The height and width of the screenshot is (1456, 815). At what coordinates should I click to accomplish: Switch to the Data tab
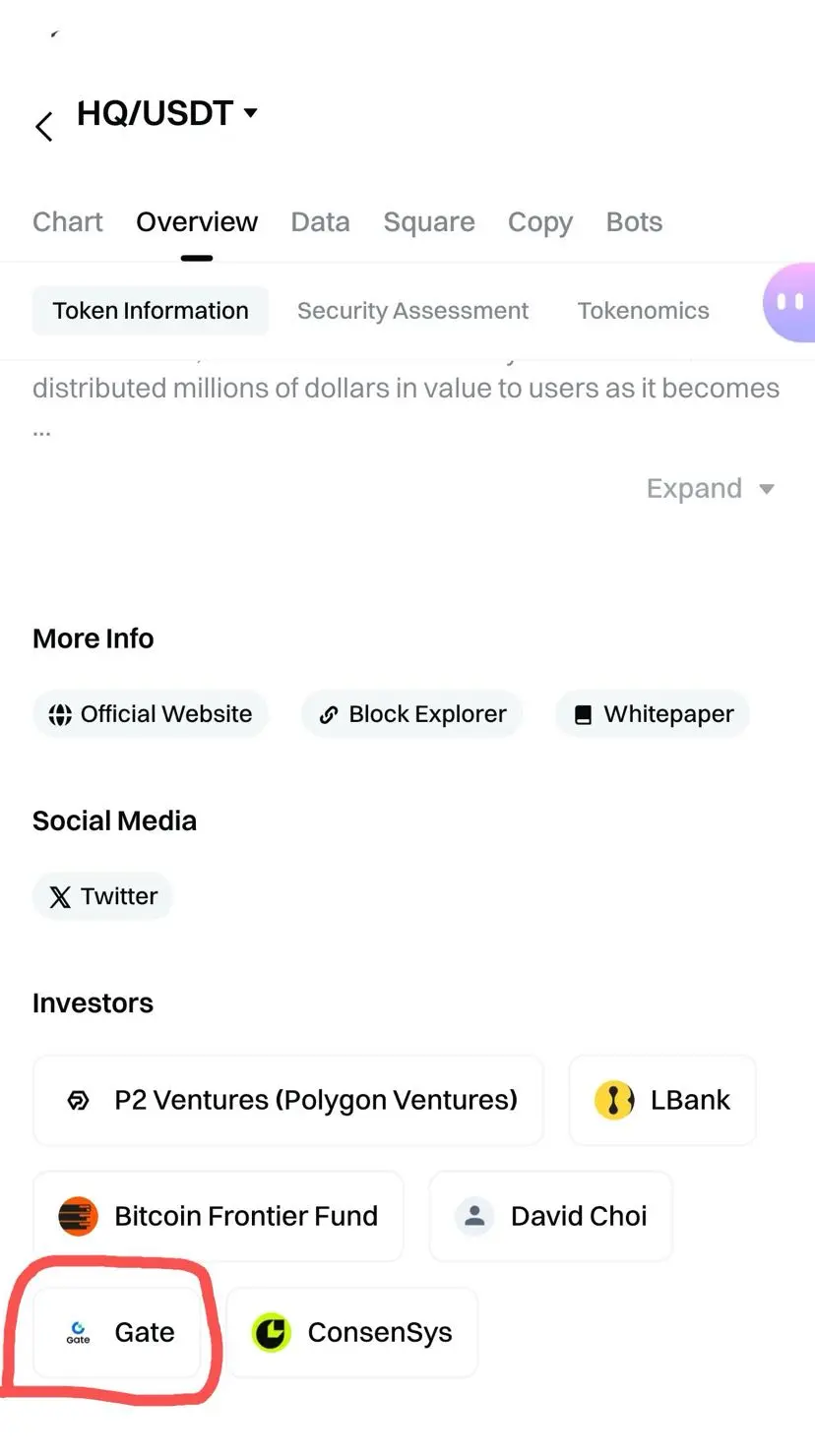(320, 222)
